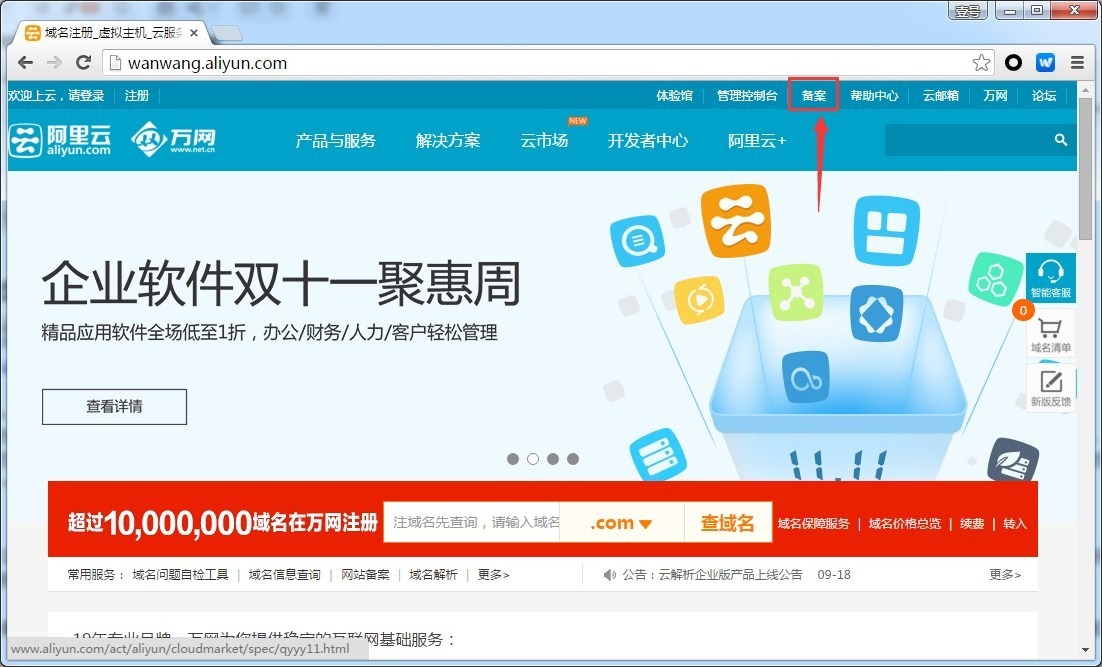Expand the .com domain suffix dropdown

(x=621, y=523)
